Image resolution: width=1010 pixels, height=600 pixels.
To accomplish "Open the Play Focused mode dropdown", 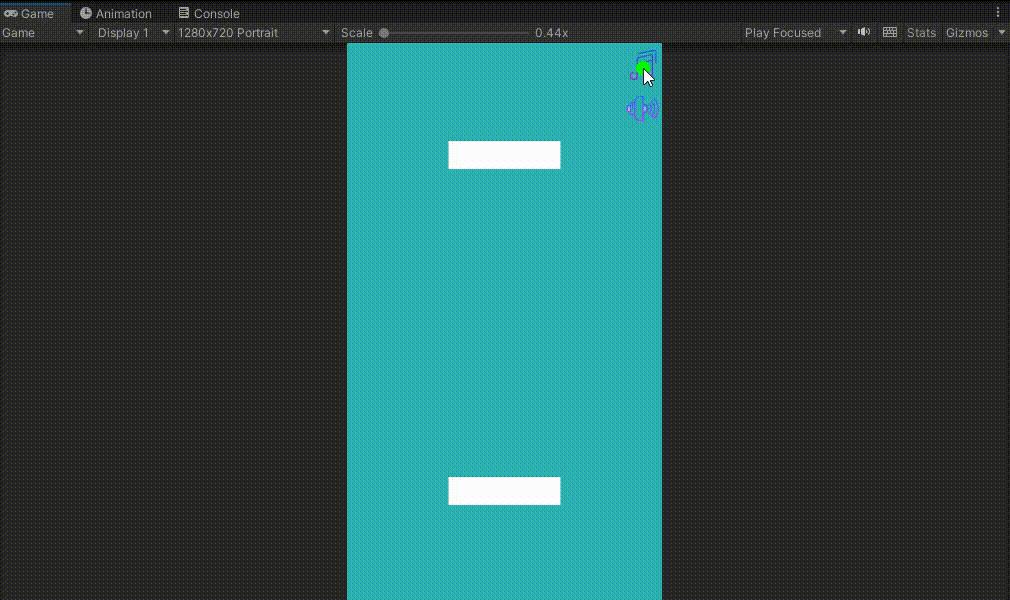I will pos(793,32).
